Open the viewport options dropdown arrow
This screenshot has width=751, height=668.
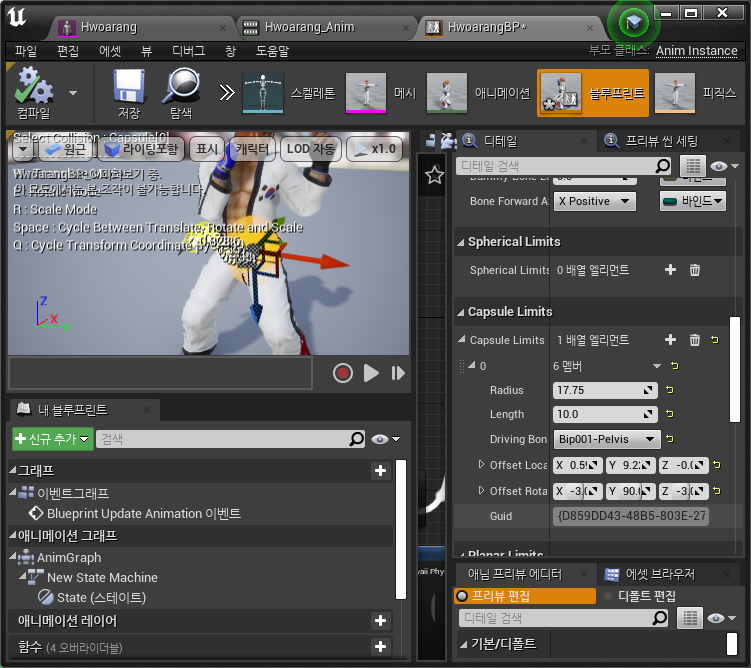pyautogui.click(x=23, y=150)
